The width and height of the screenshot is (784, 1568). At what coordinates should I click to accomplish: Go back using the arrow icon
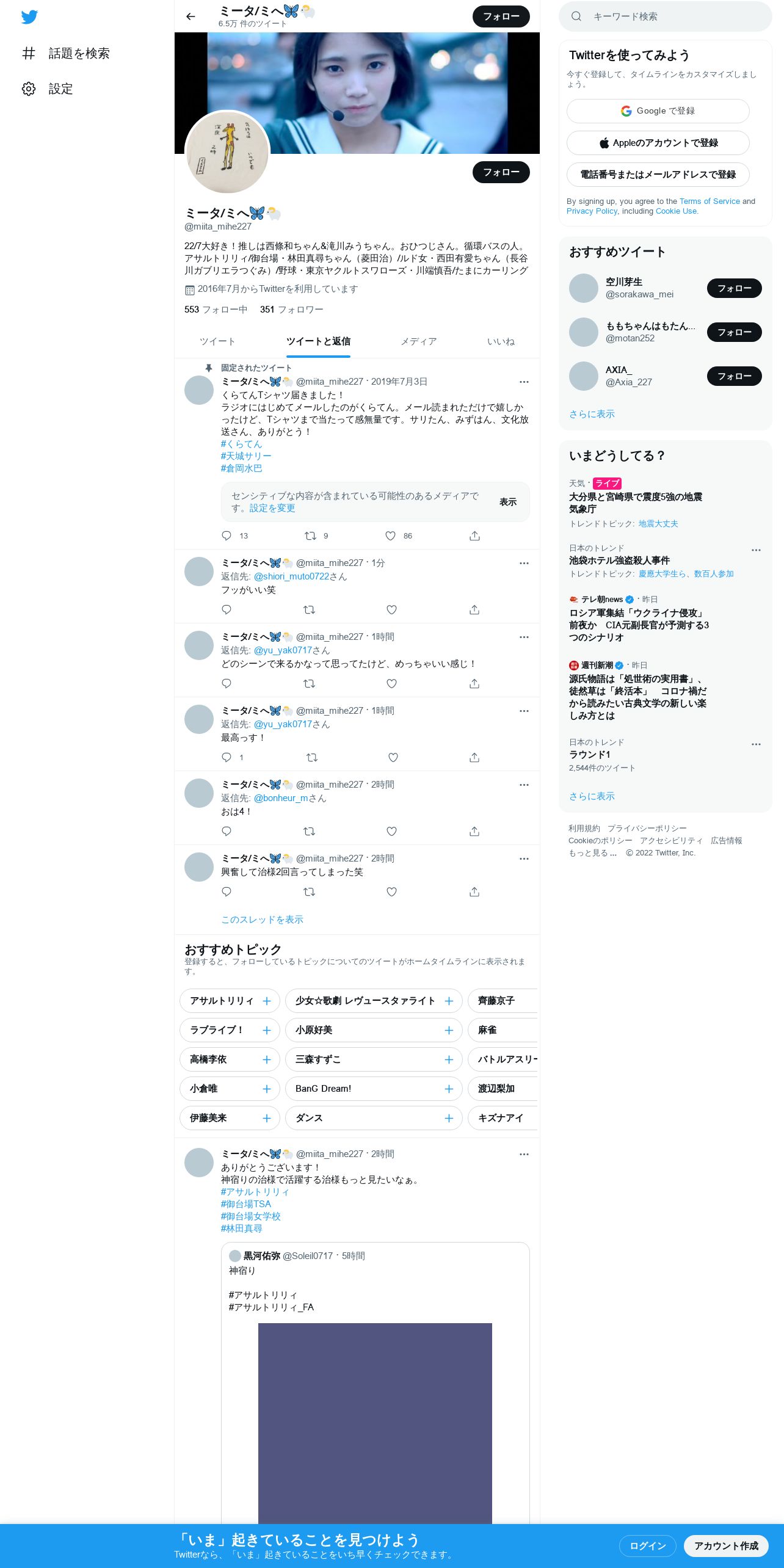[191, 16]
